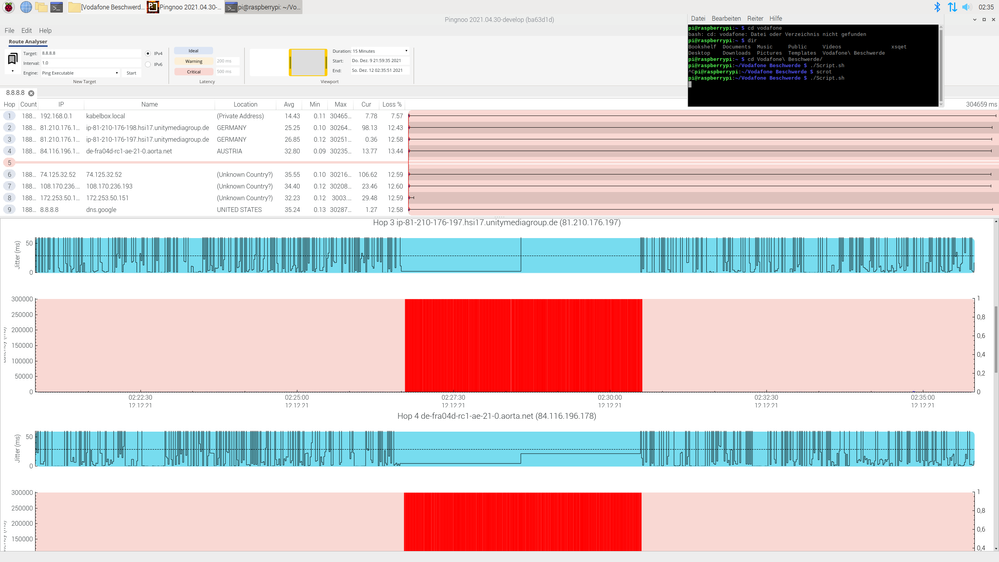999x562 pixels.
Task: Open the Duration 15 Minutes dropdown
Action: pos(380,51)
